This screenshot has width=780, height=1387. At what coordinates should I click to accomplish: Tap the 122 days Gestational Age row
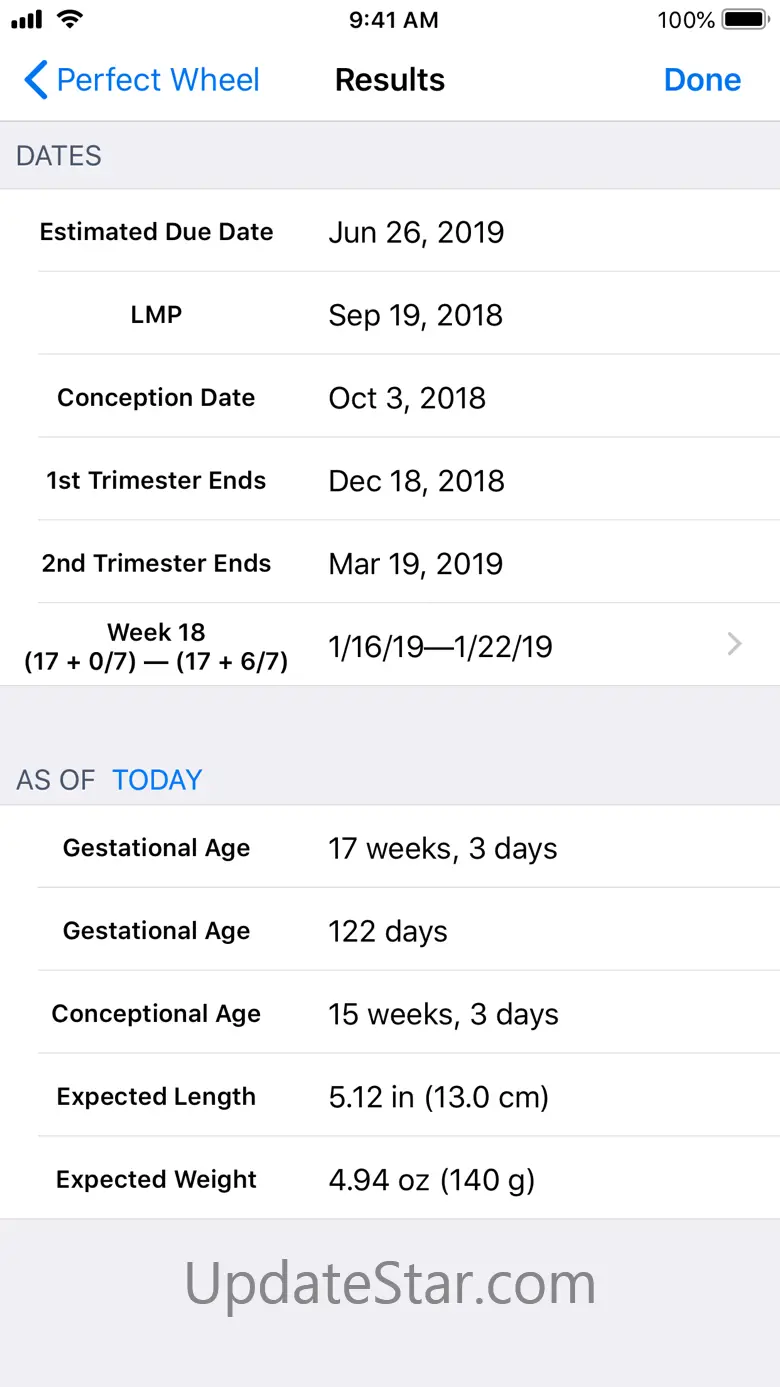[x=388, y=932]
